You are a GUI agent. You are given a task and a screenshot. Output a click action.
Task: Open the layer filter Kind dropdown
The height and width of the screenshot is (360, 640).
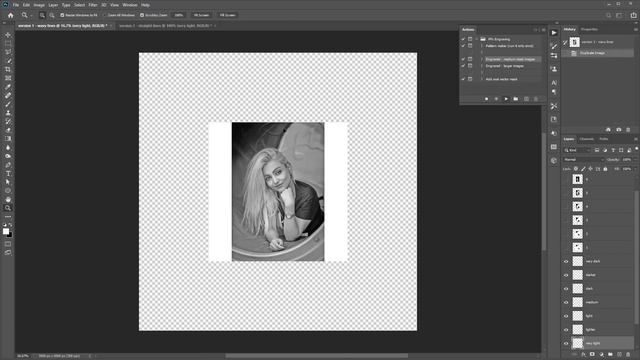tap(577, 150)
